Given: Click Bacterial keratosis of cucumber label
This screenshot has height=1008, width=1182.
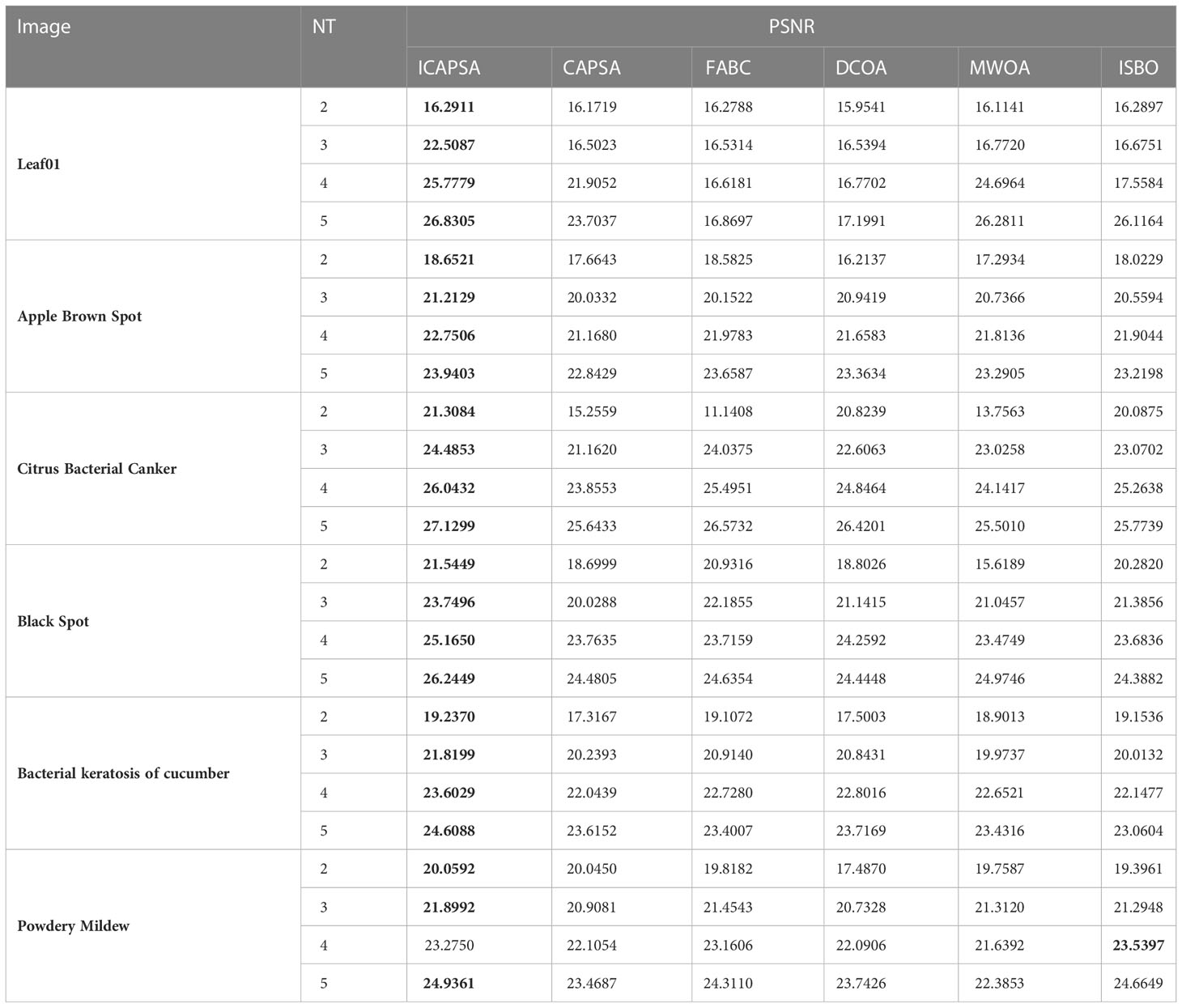Looking at the screenshot, I should [123, 773].
